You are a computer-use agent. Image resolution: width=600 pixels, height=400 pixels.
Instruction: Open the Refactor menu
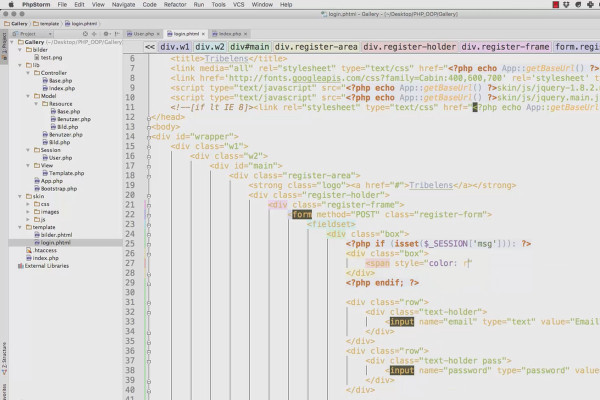(x=175, y=5)
